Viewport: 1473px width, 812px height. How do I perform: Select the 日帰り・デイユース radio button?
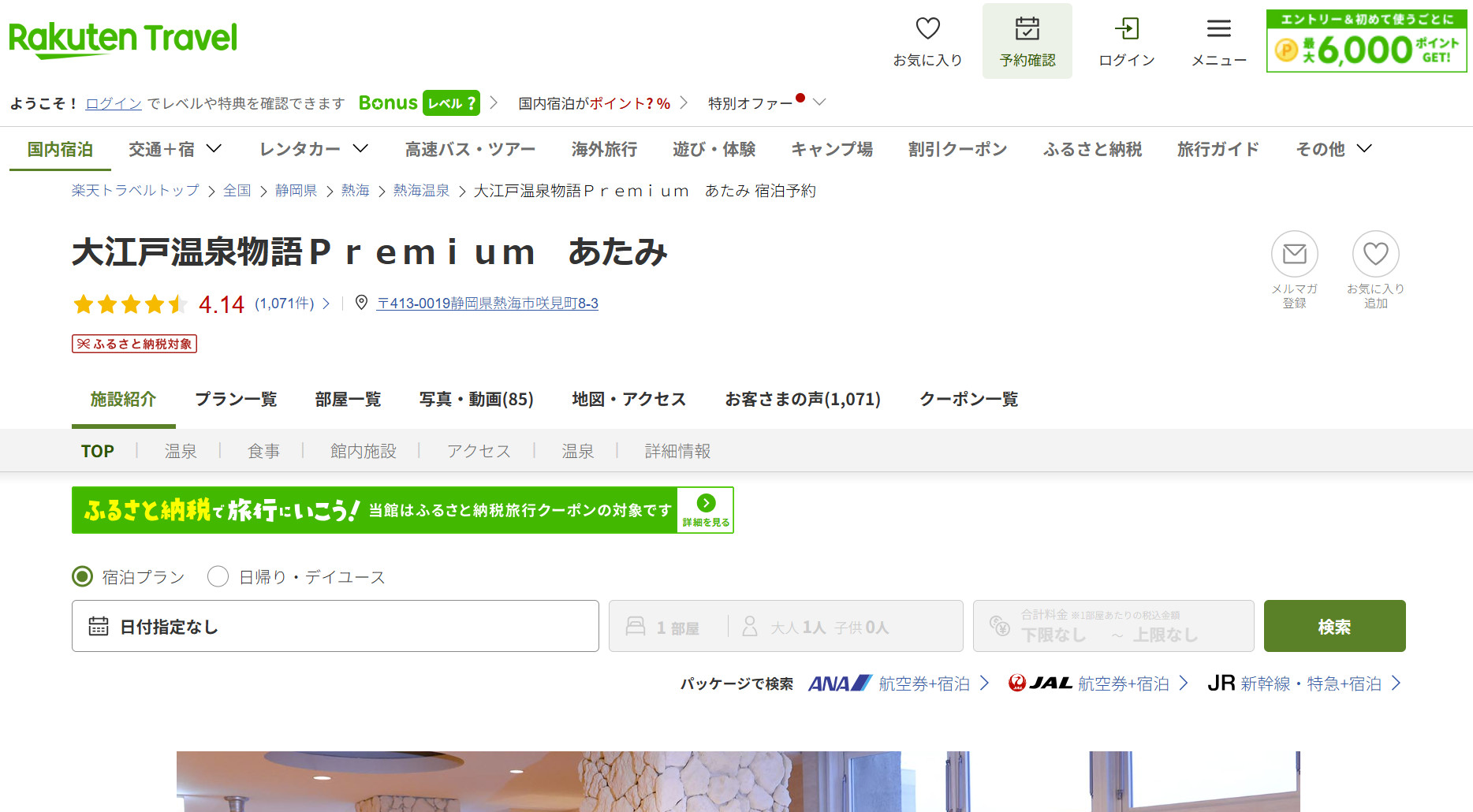coord(218,577)
